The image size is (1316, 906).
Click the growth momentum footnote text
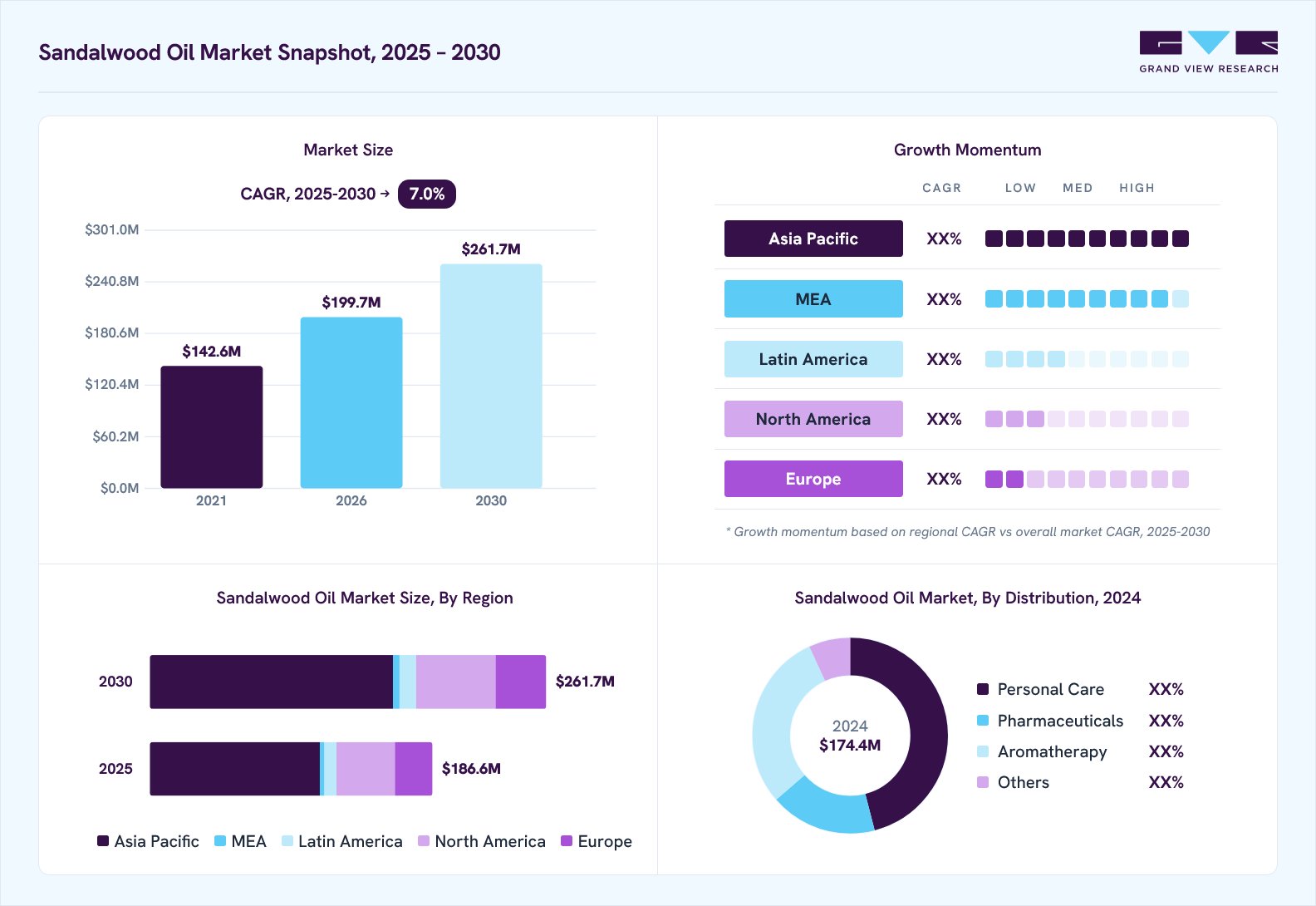pyautogui.click(x=968, y=532)
